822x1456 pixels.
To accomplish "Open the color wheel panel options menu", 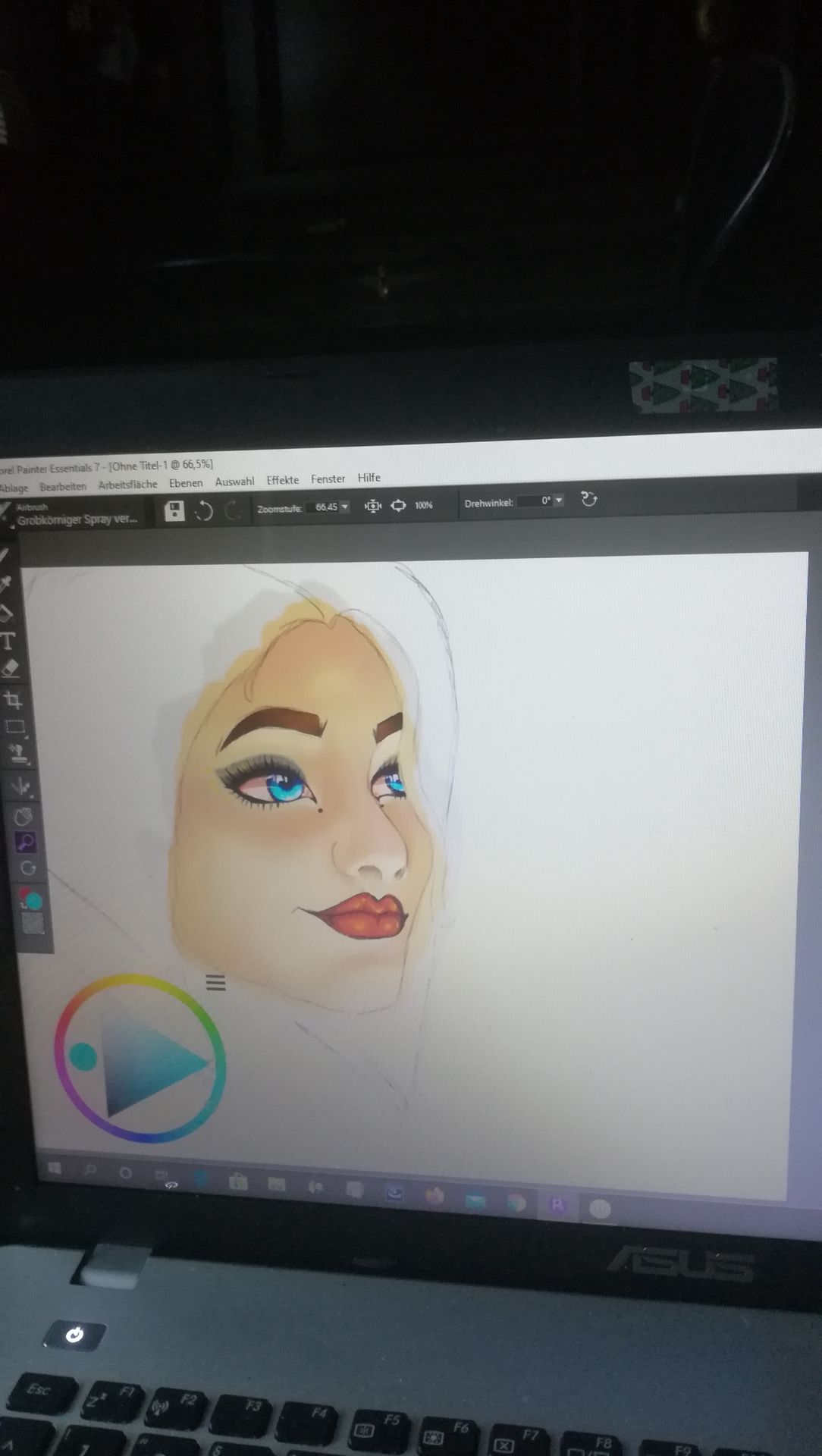I will pyautogui.click(x=216, y=983).
